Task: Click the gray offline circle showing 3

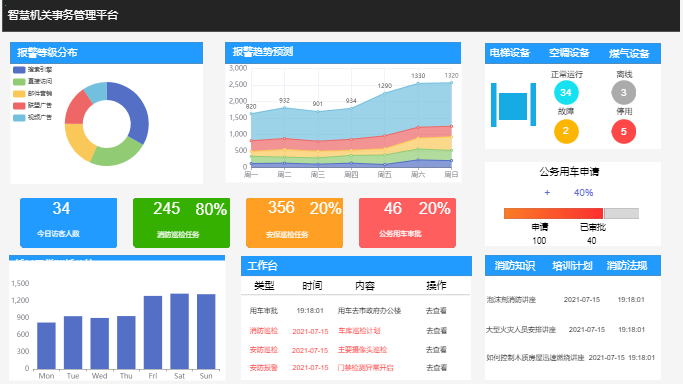Action: point(623,93)
